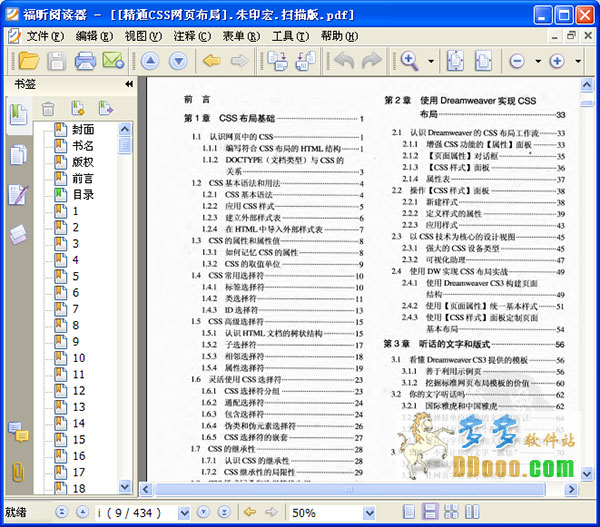Viewport: 600px width, 527px height.
Task: Open the 文件 menu
Action: point(45,36)
